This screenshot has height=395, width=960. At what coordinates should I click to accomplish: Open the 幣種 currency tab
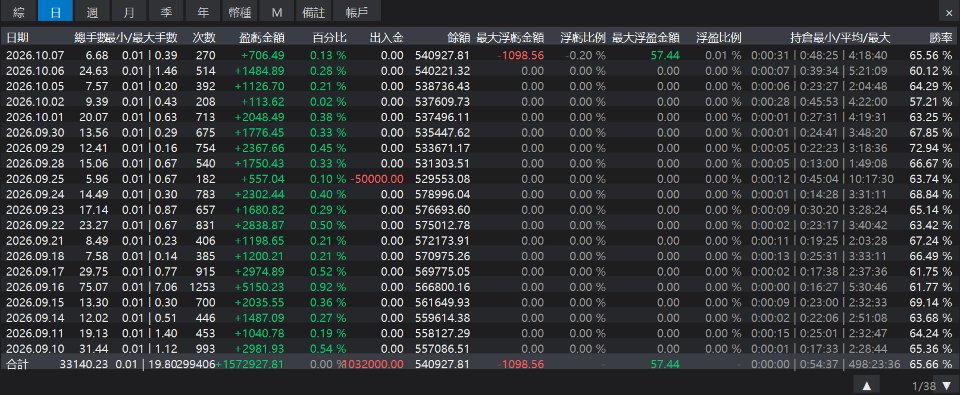click(239, 11)
